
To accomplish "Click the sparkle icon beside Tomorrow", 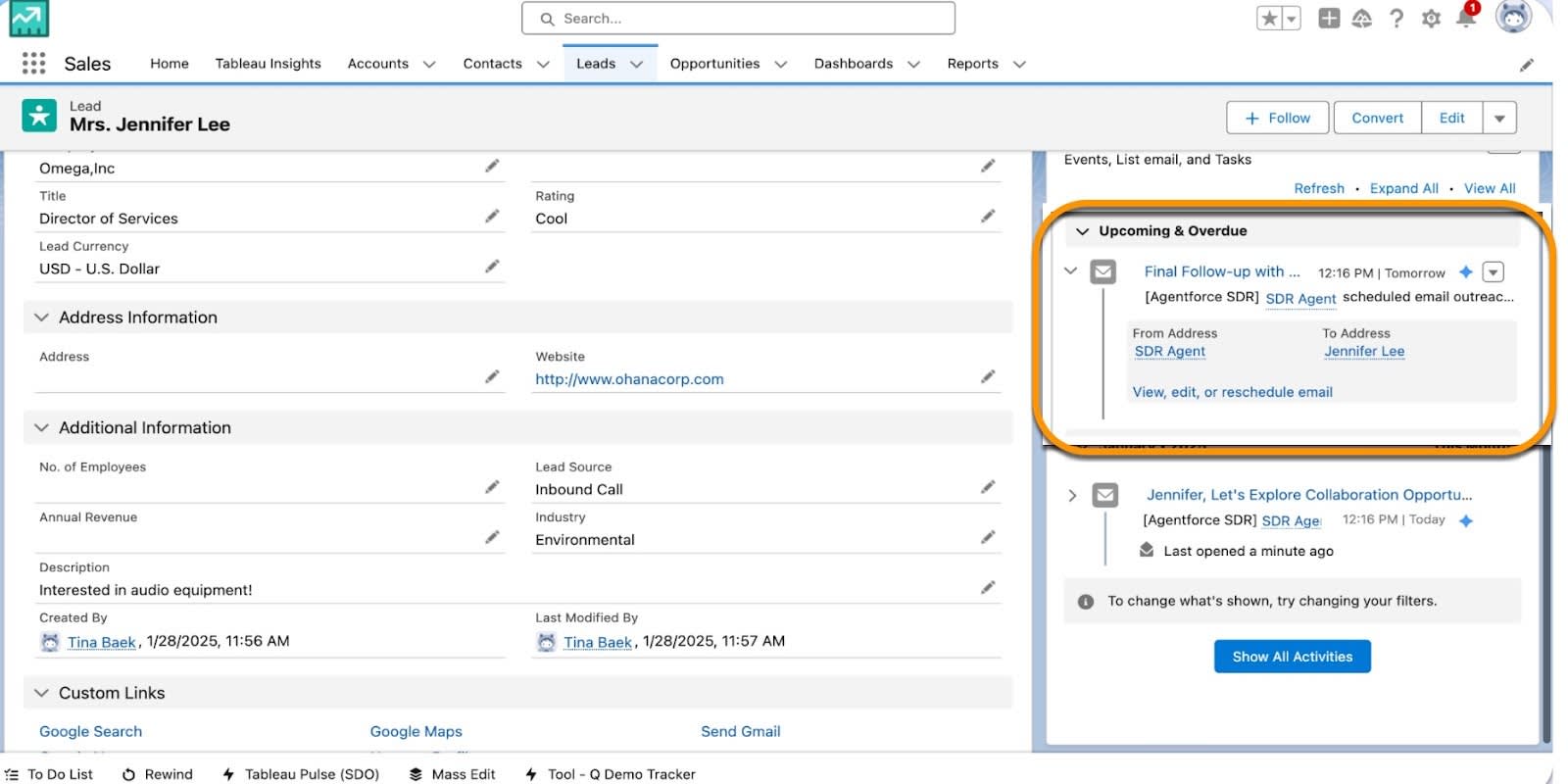I will (1466, 271).
